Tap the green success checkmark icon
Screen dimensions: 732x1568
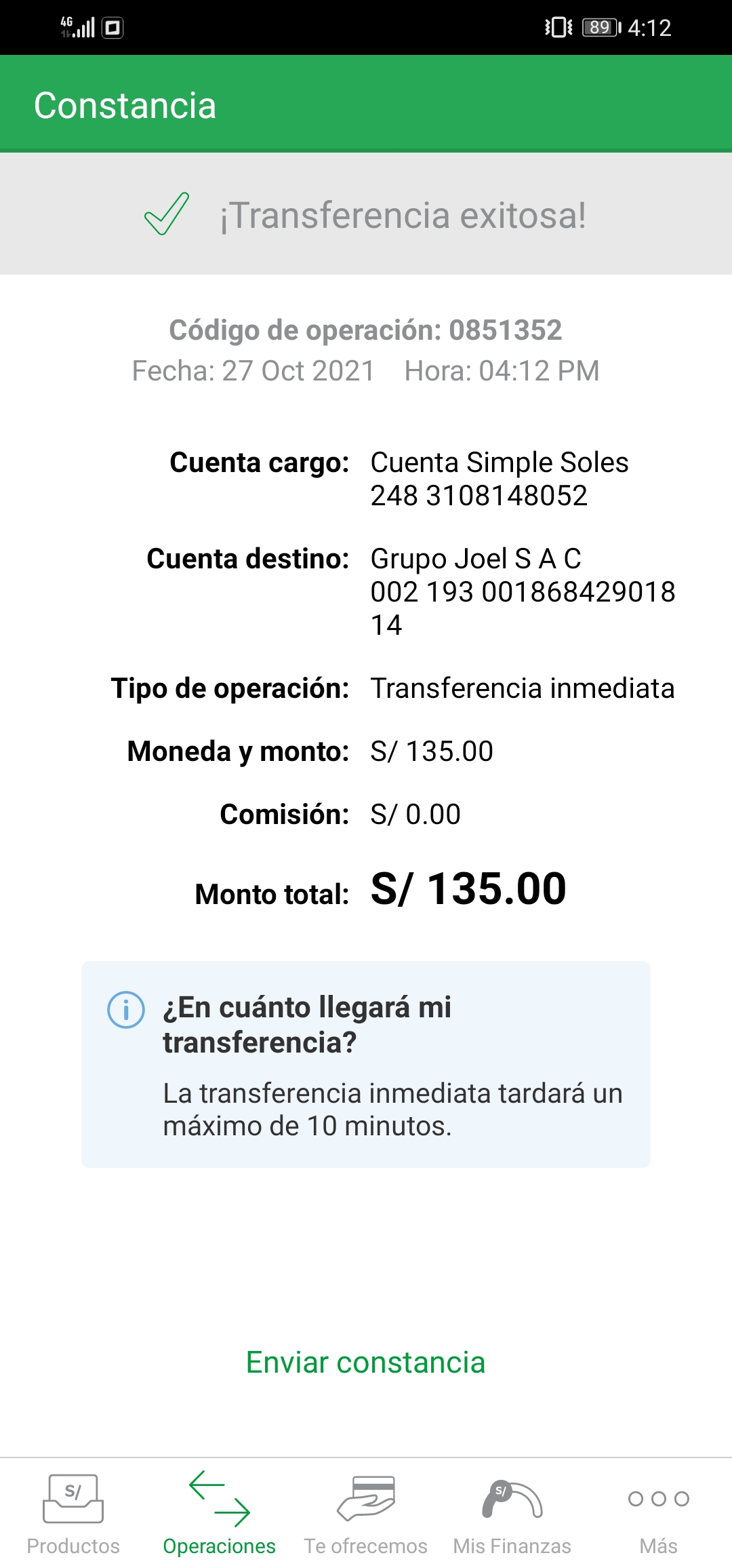167,214
